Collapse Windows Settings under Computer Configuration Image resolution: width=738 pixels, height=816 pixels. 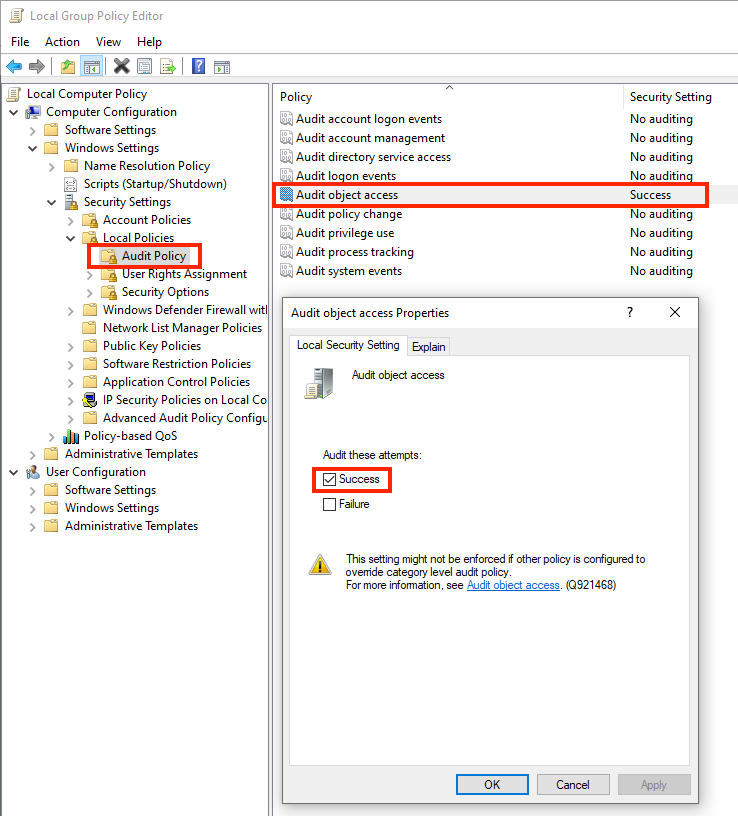[x=33, y=148]
